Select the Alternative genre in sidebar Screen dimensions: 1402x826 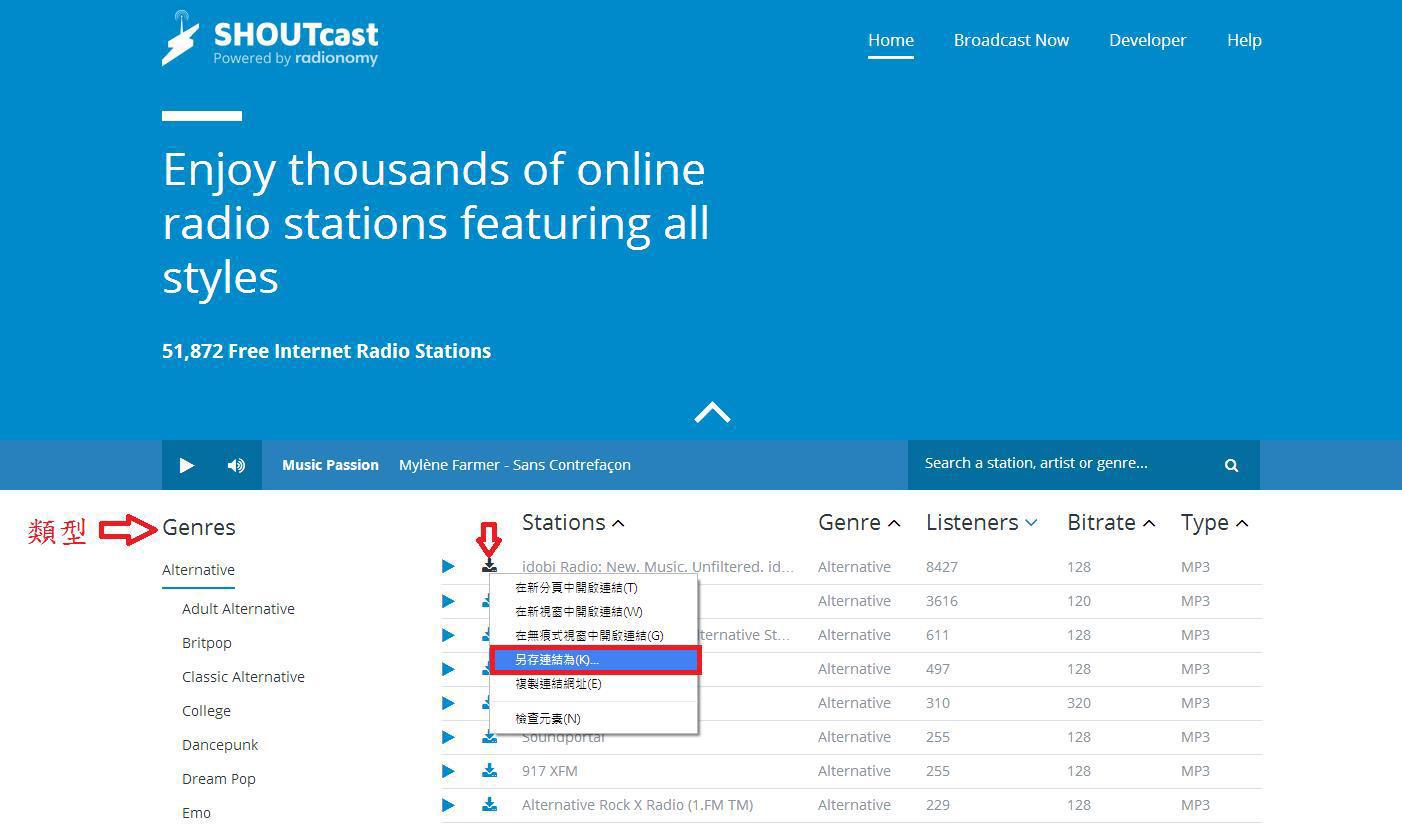[x=198, y=570]
